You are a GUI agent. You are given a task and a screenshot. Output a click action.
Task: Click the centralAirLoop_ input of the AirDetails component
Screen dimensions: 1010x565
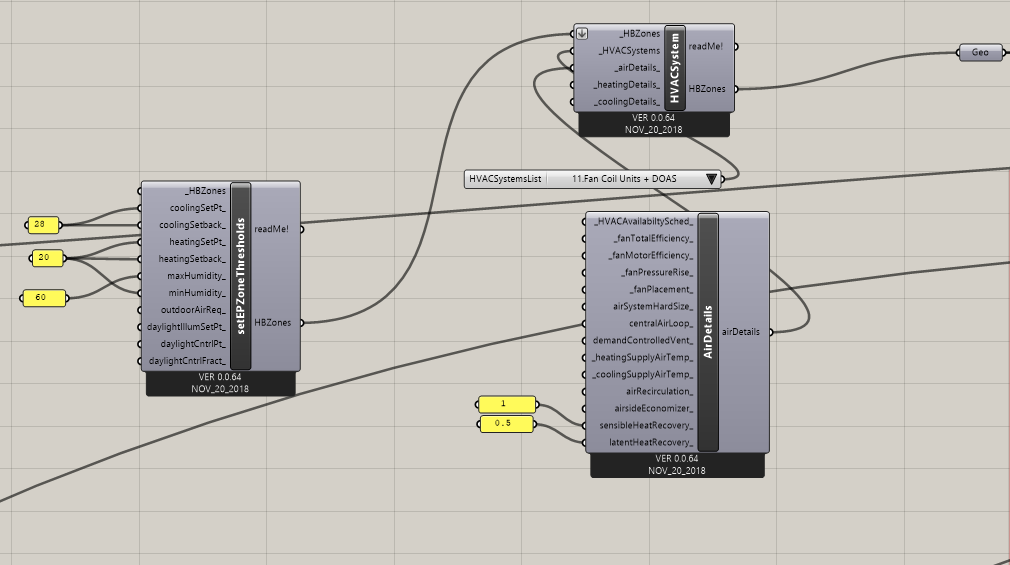click(661, 323)
